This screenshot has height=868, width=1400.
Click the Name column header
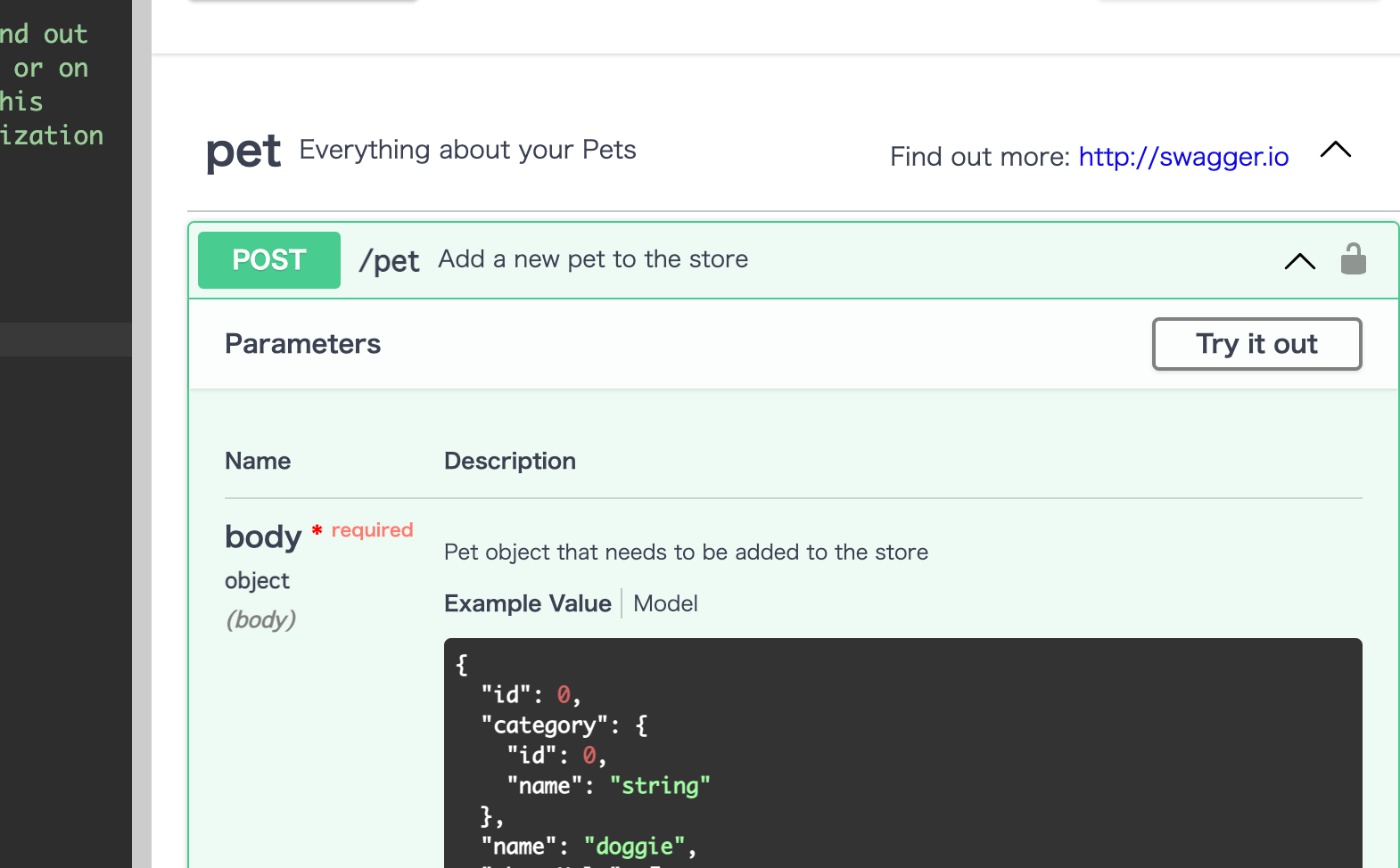click(258, 461)
